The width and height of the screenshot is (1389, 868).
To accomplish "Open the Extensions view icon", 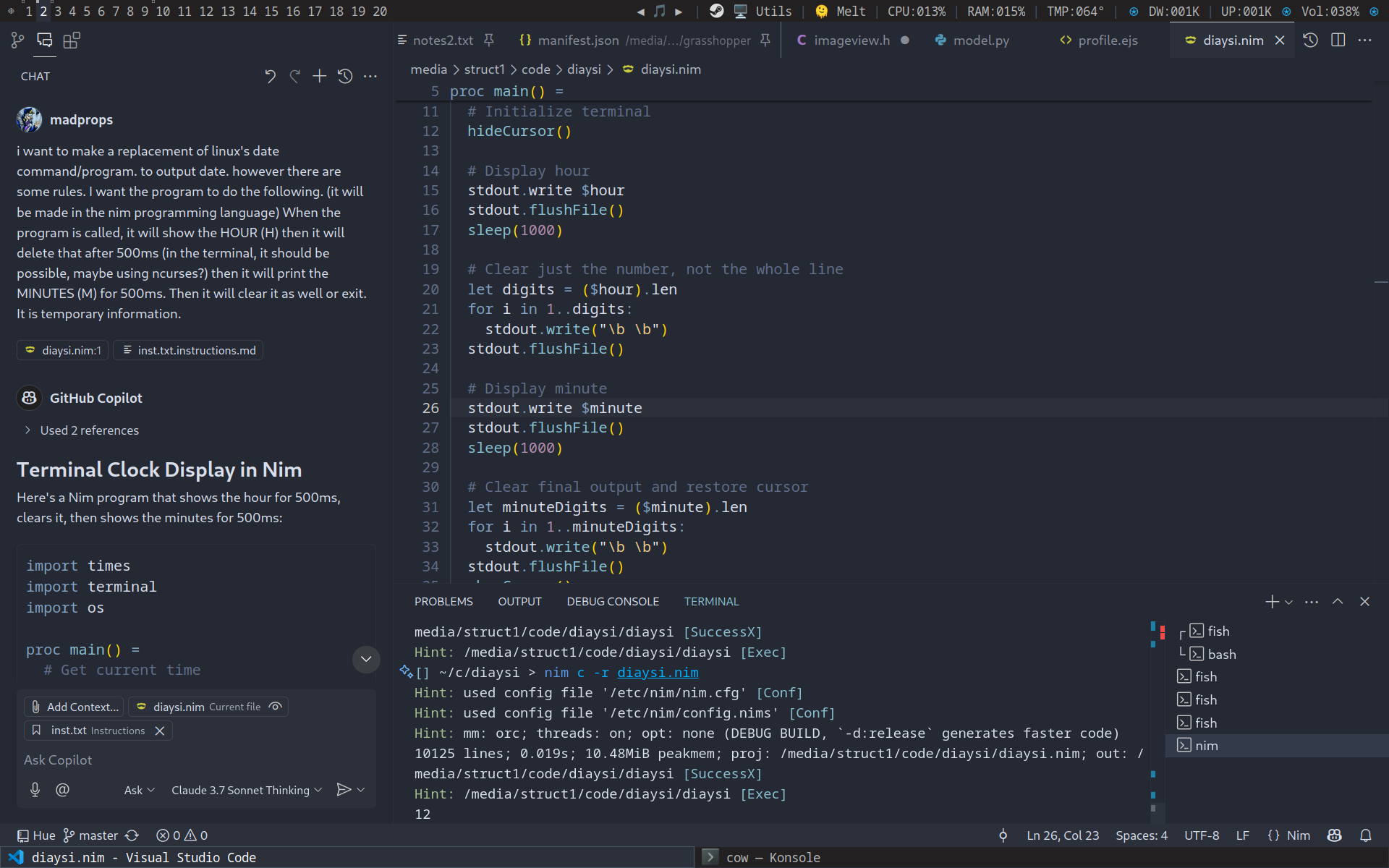I will point(72,41).
